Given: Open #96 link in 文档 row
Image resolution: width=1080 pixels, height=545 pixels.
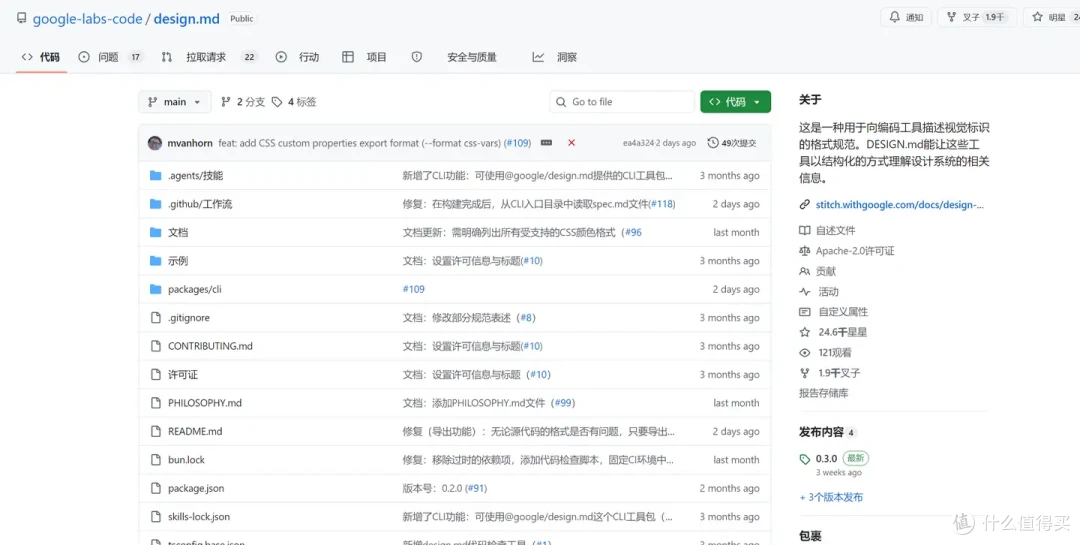Looking at the screenshot, I should [x=633, y=233].
